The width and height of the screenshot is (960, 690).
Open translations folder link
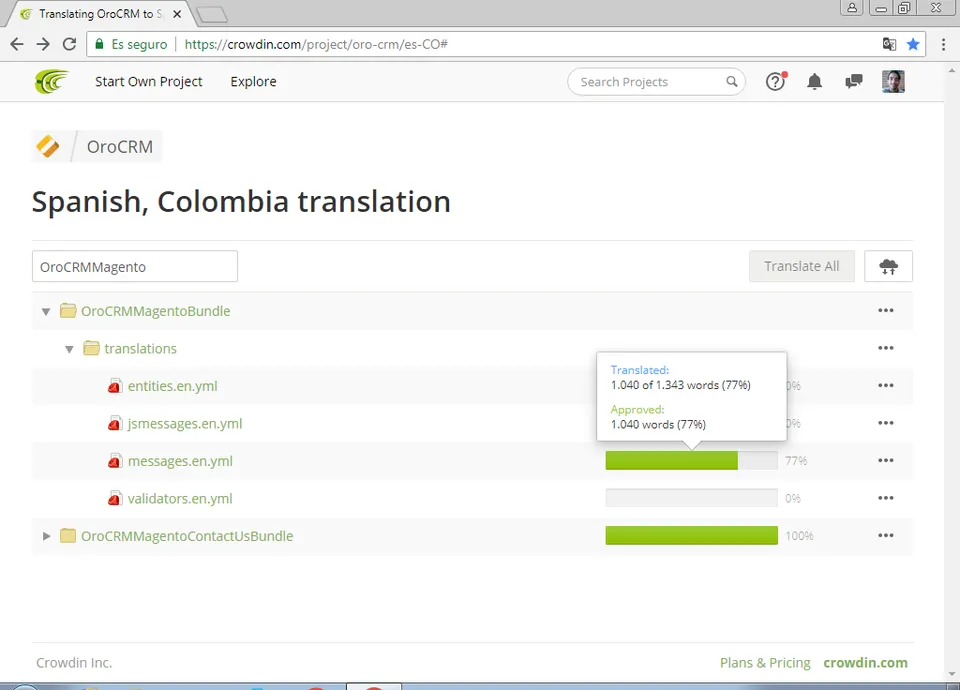(140, 348)
